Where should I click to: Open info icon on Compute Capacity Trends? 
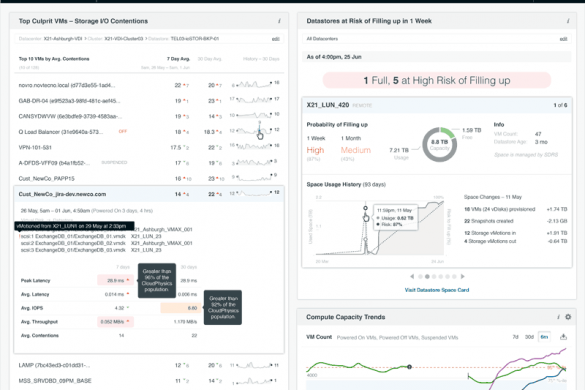click(x=558, y=317)
